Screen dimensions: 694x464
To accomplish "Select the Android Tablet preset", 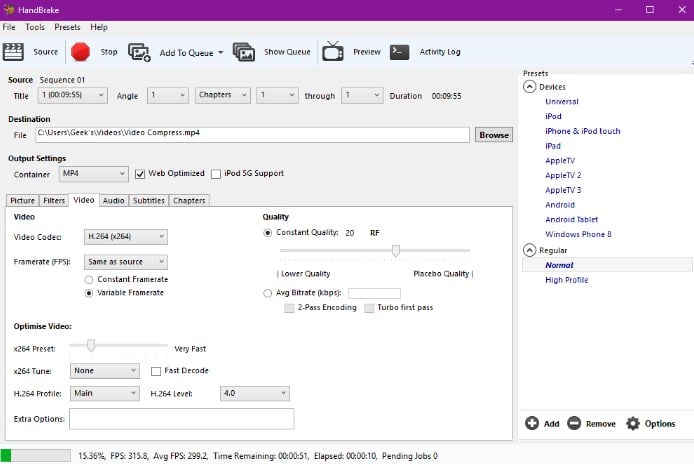I will pos(571,220).
